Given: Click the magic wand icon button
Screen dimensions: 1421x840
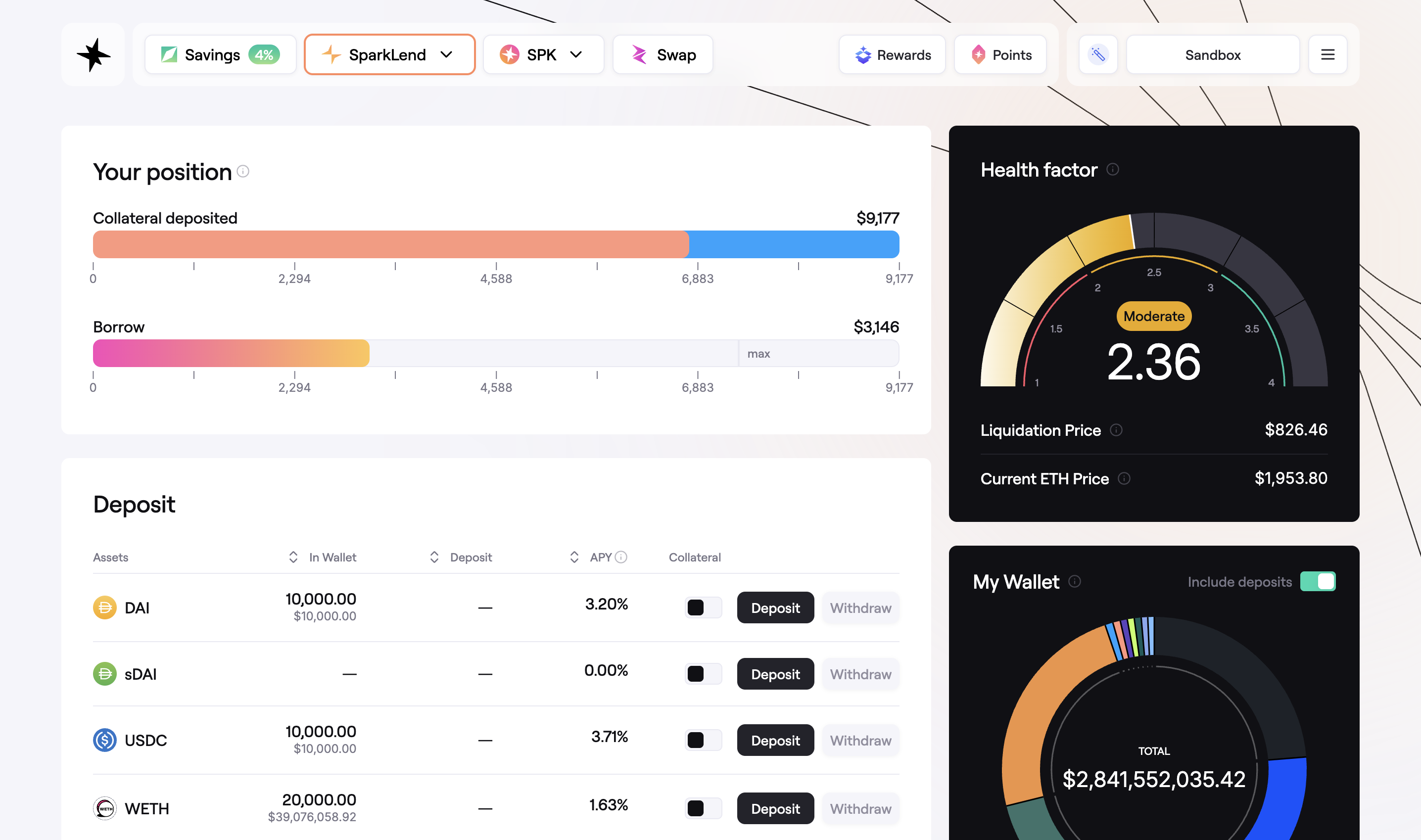Looking at the screenshot, I should (1098, 55).
